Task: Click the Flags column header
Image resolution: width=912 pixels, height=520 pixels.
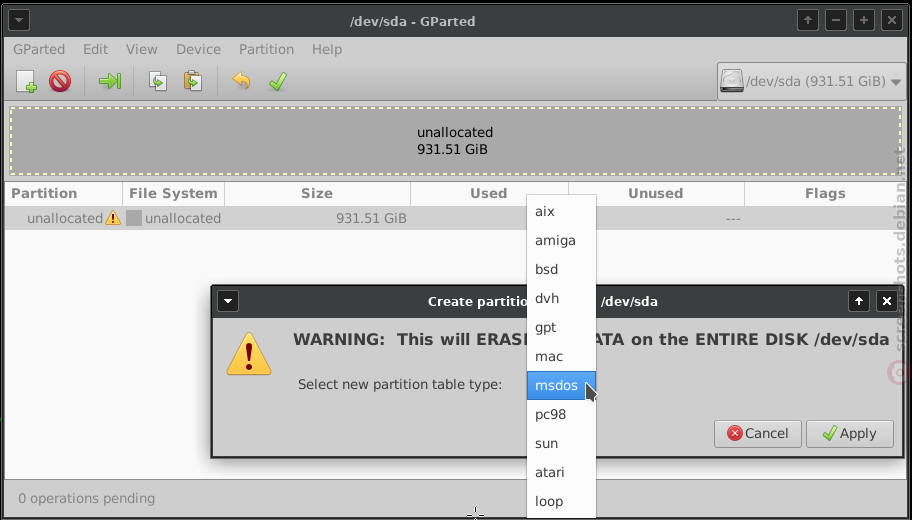Action: pos(825,194)
